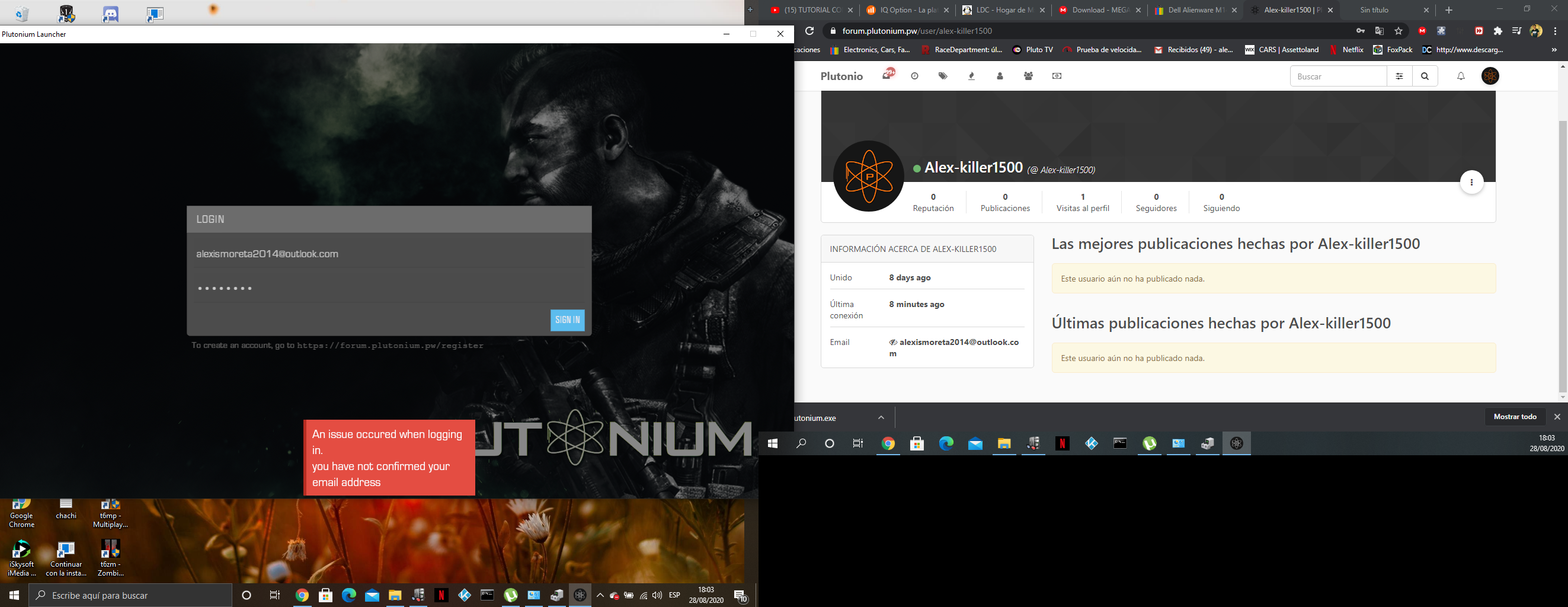1568x607 pixels.
Task: Open recent topics clock icon in forum navbar
Action: (914, 76)
